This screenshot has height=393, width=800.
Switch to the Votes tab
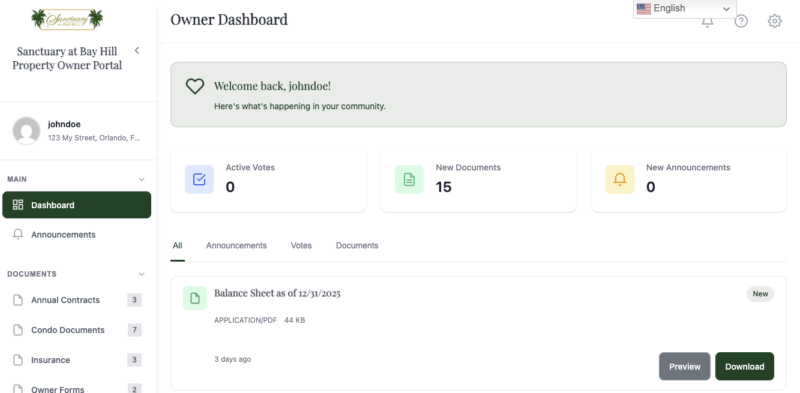[301, 245]
